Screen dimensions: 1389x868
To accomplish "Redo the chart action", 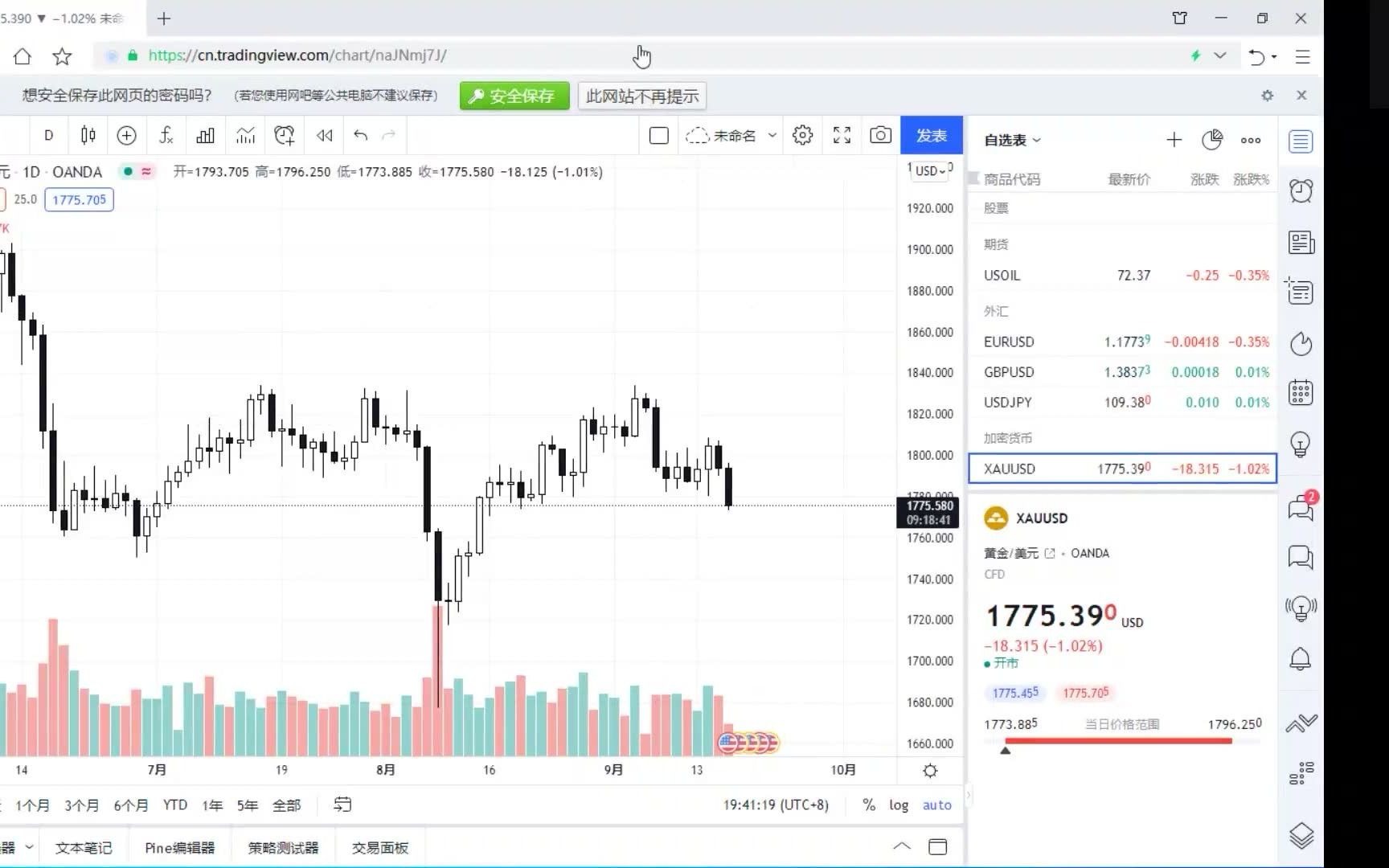I will click(389, 135).
